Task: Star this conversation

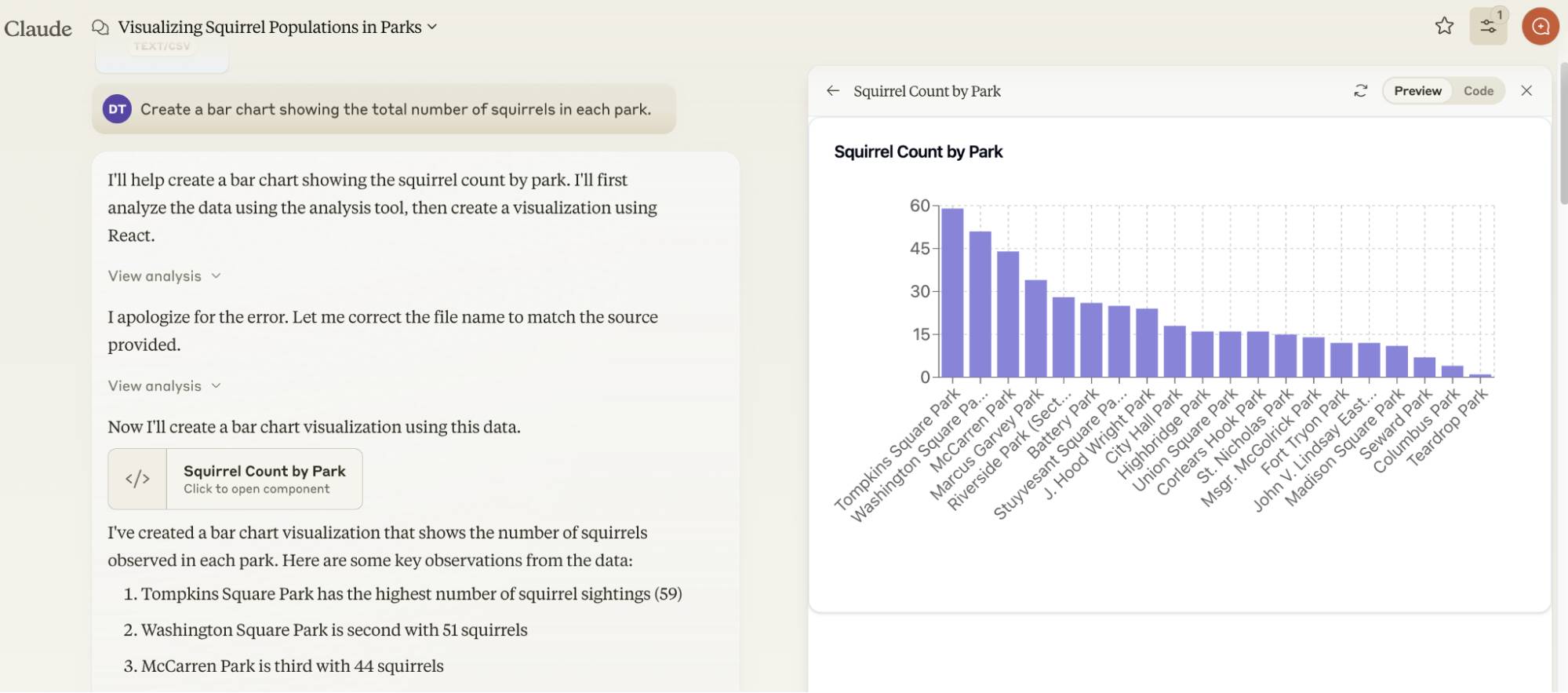Action: (x=1444, y=26)
